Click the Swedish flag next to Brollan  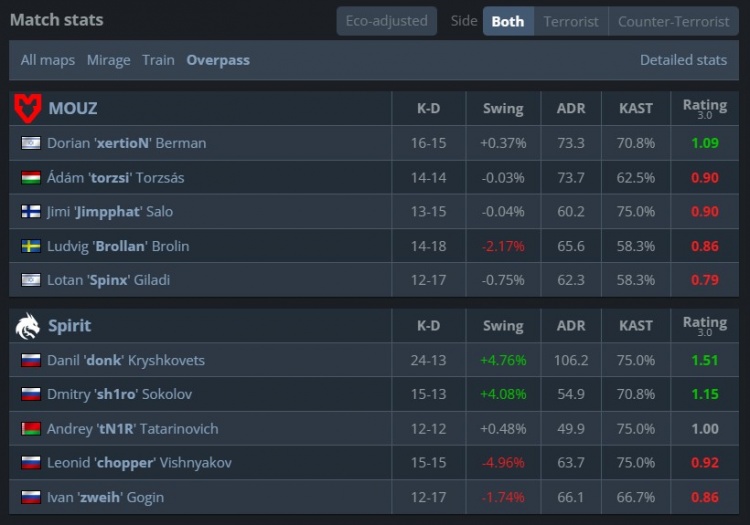30,246
